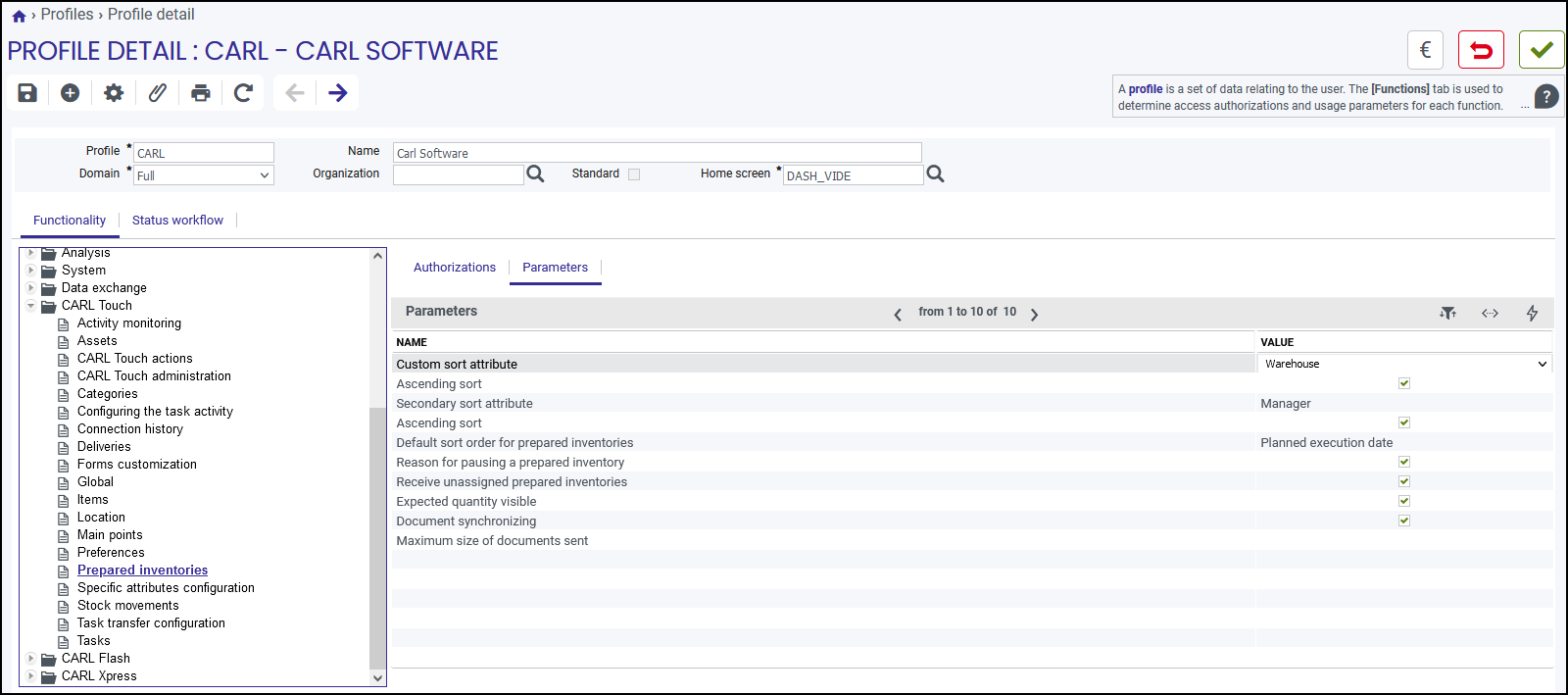Click the tree scroll down arrow
Viewport: 1568px width, 695px height.
[377, 677]
